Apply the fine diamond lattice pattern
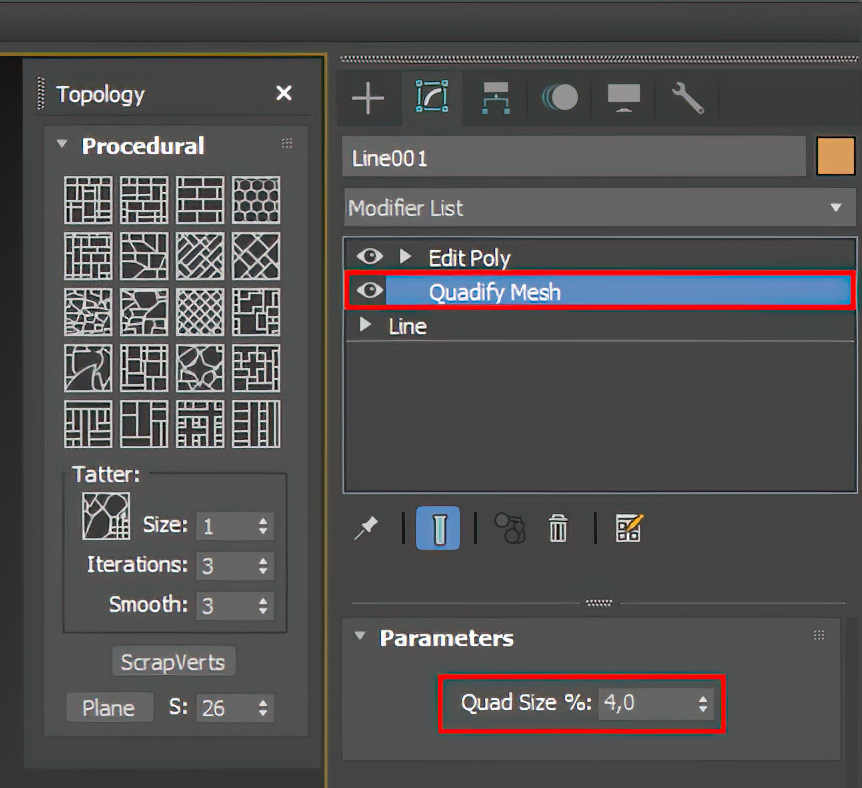862x788 pixels. coord(200,312)
